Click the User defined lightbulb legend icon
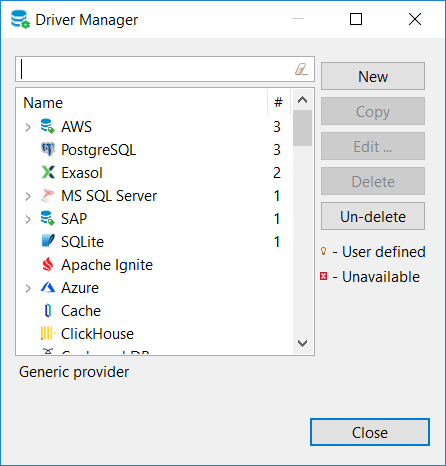Screen dimensions: 446x466 pyautogui.click(x=323, y=251)
